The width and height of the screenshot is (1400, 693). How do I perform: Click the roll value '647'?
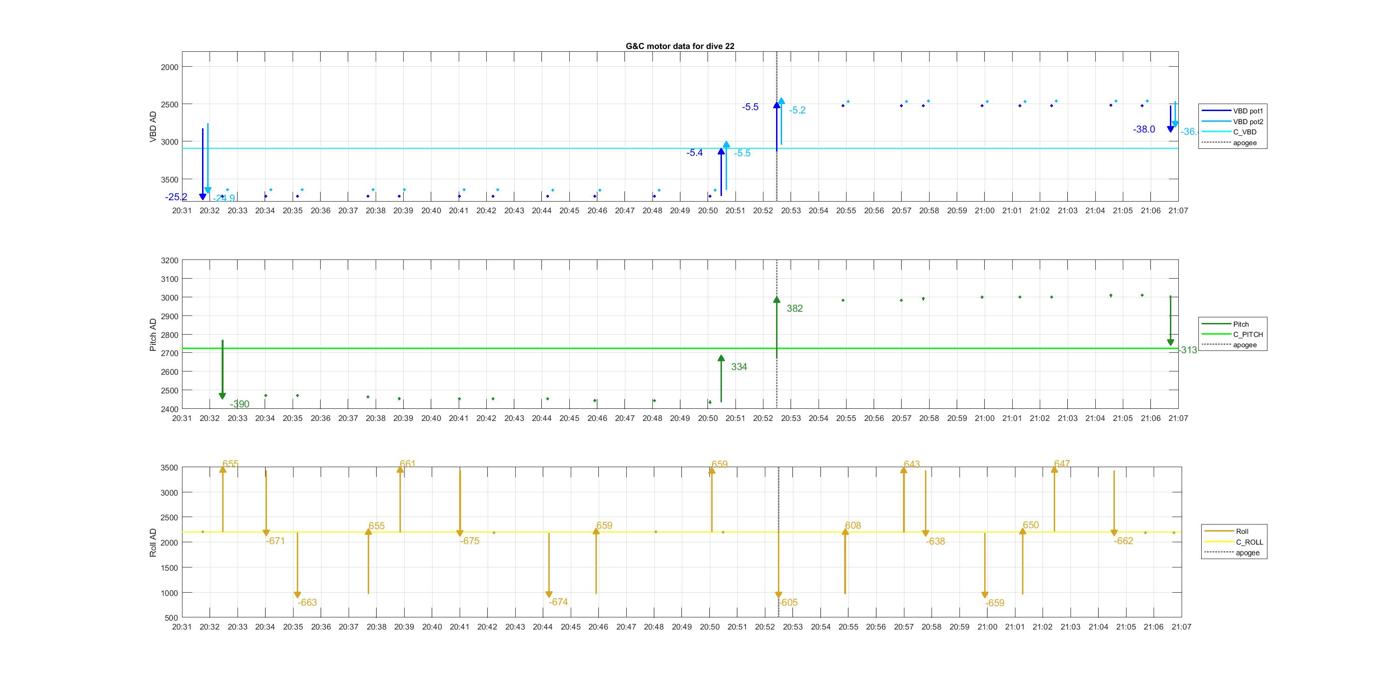1062,464
